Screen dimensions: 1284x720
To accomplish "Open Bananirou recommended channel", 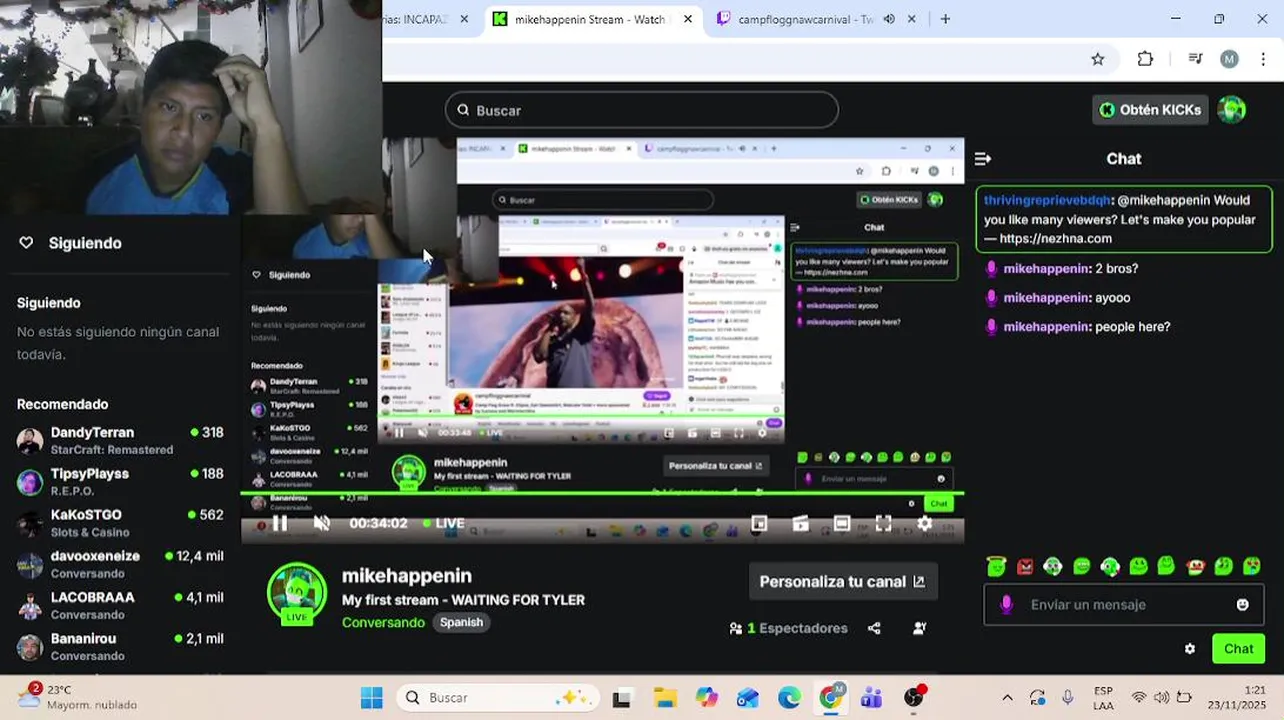I will tap(120, 646).
